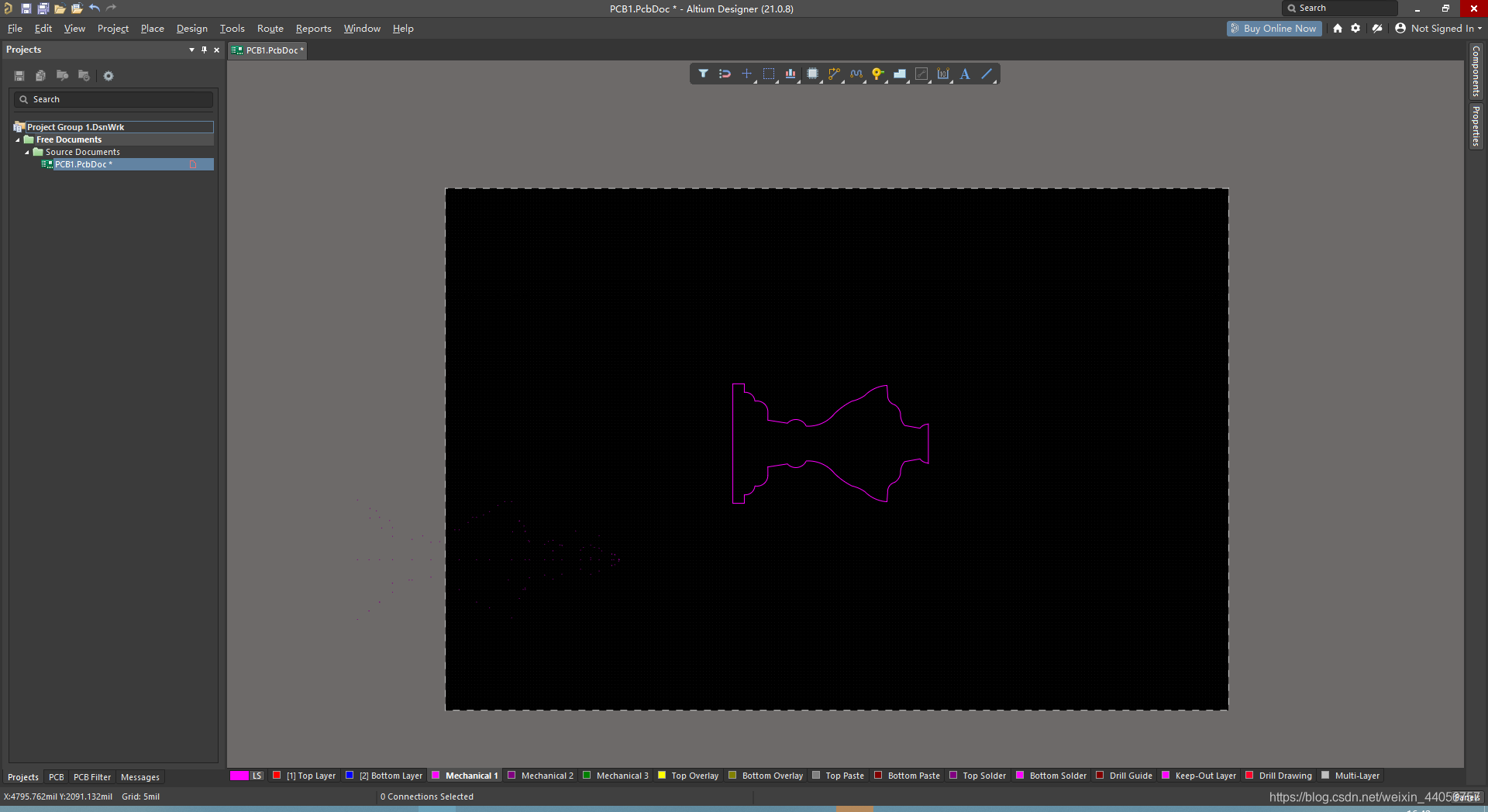Close the Projects panel
Image resolution: width=1488 pixels, height=812 pixels.
pyautogui.click(x=216, y=50)
